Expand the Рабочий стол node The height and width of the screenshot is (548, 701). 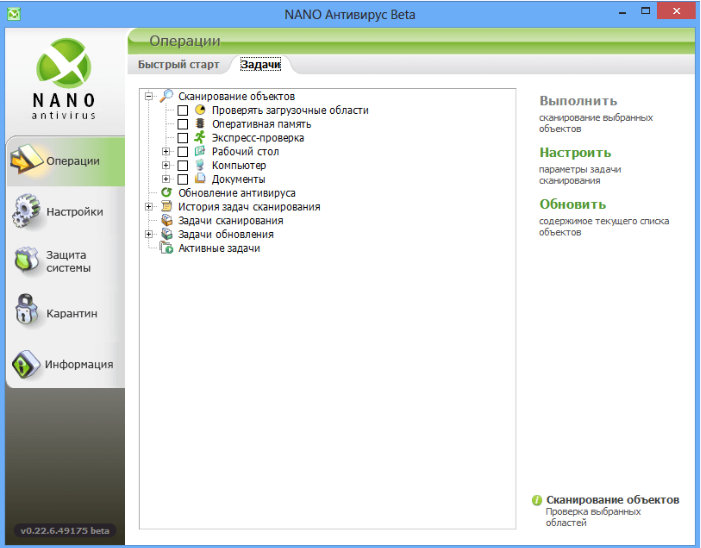166,152
